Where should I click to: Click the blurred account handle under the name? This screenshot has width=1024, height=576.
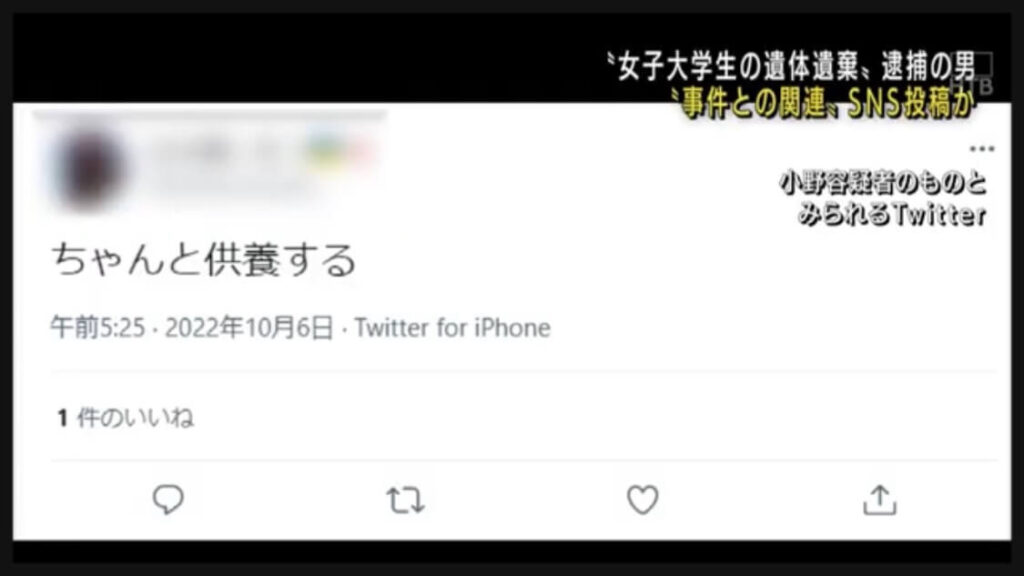pos(229,184)
